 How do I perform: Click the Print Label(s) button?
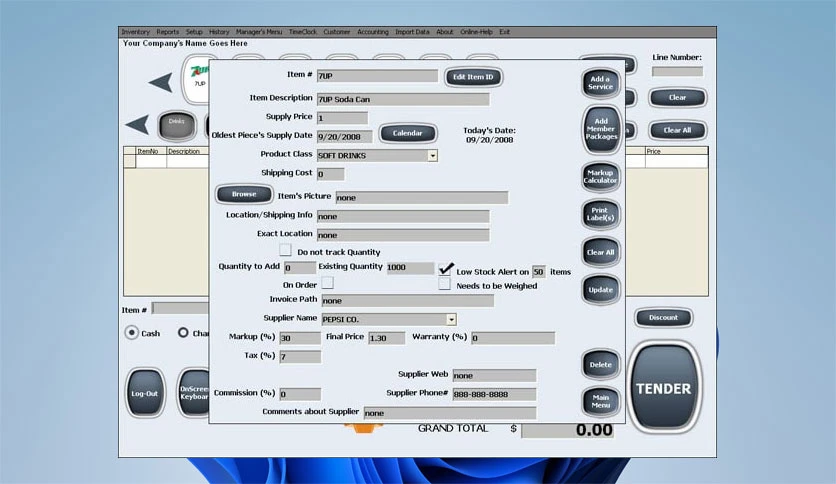600,214
